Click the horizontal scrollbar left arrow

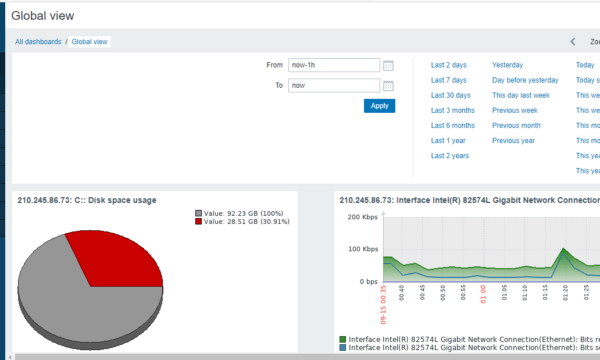point(10,357)
